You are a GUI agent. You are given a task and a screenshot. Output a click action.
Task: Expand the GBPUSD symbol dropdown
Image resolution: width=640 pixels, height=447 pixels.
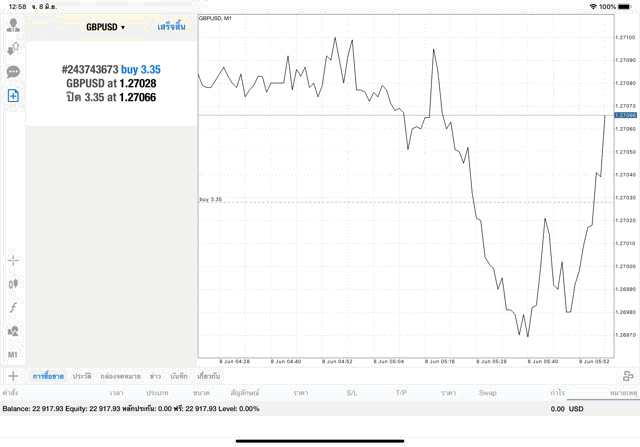pyautogui.click(x=105, y=27)
